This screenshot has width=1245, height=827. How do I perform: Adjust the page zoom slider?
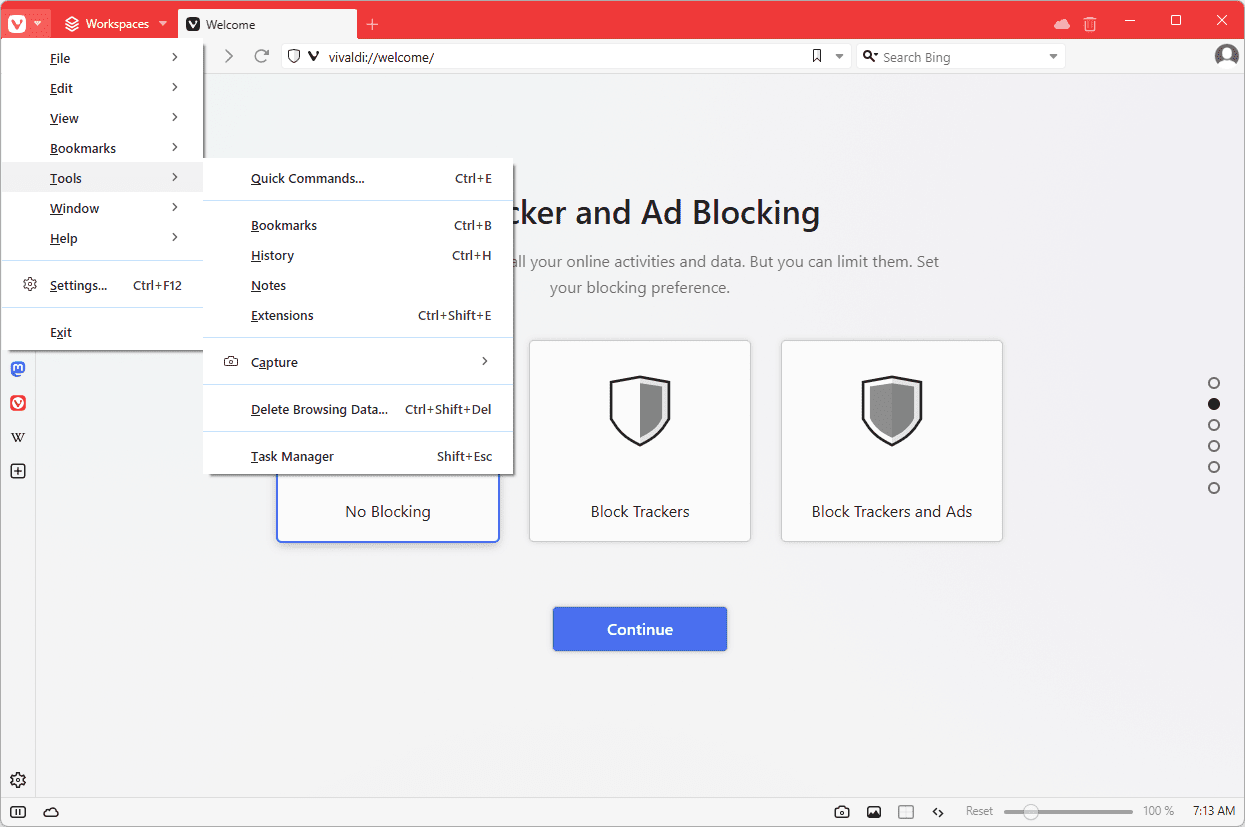tap(1031, 812)
